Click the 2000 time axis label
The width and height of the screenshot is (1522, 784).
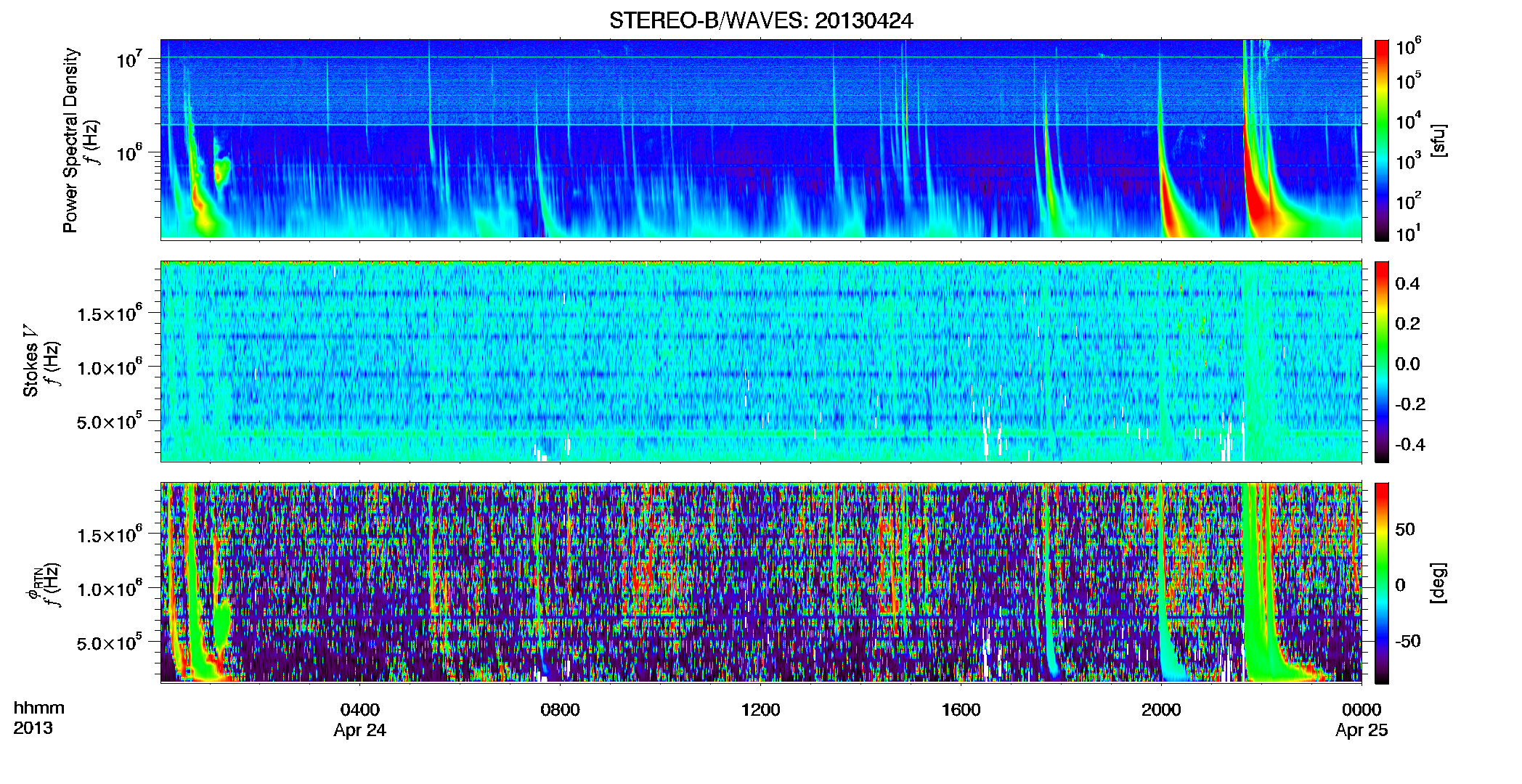[x=1161, y=709]
